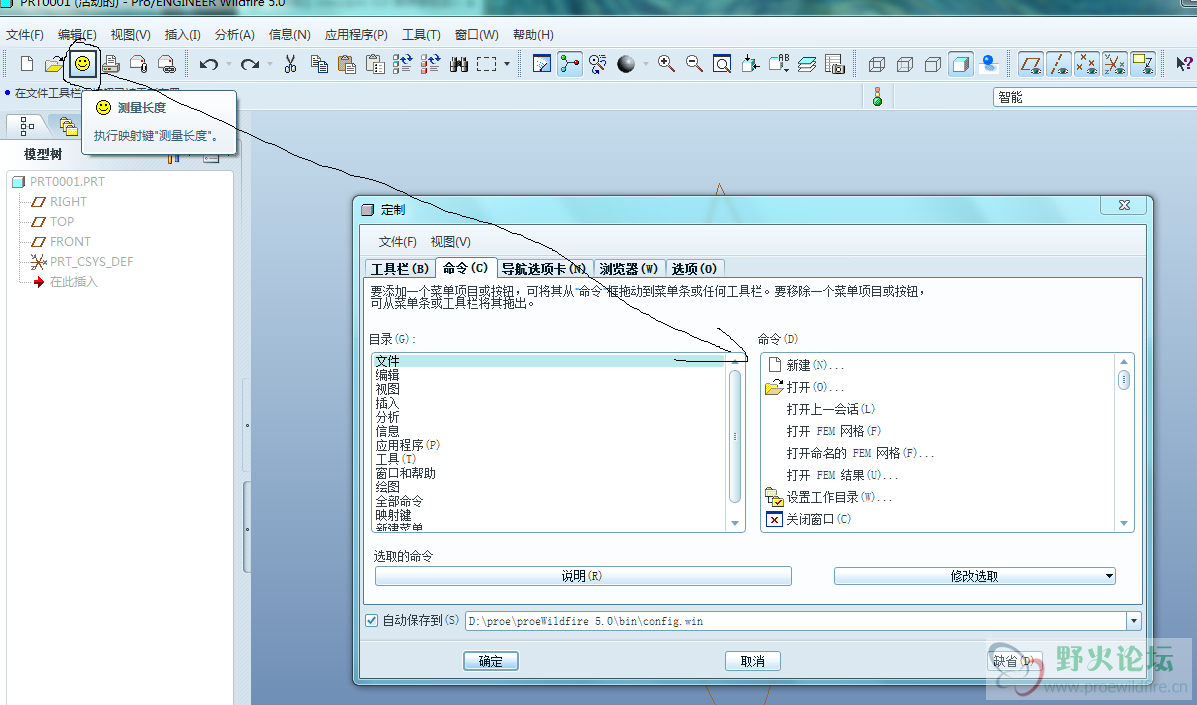This screenshot has height=705, width=1197.
Task: Select No Hidden display mode icon
Action: click(x=932, y=64)
